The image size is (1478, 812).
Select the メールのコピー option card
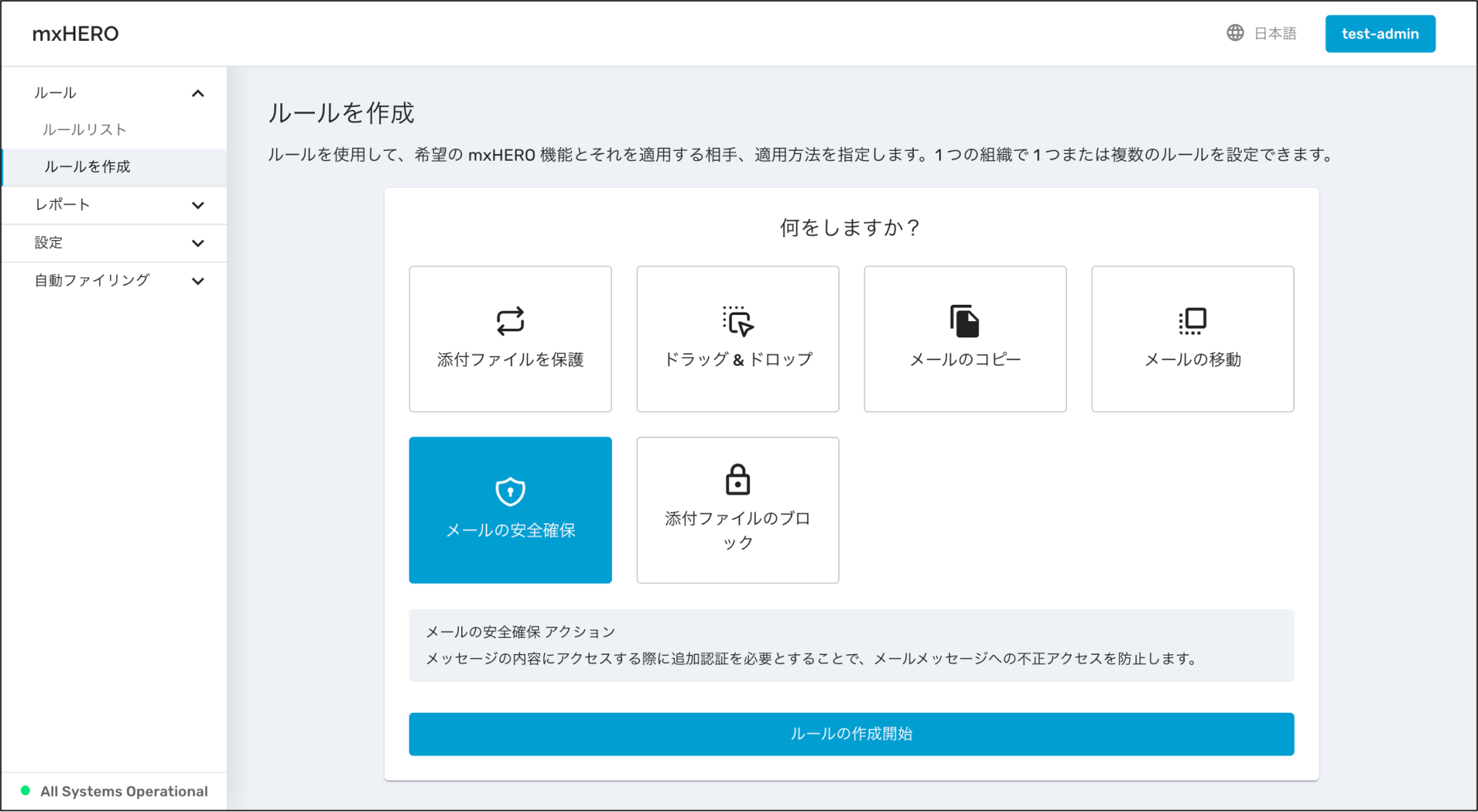(965, 339)
